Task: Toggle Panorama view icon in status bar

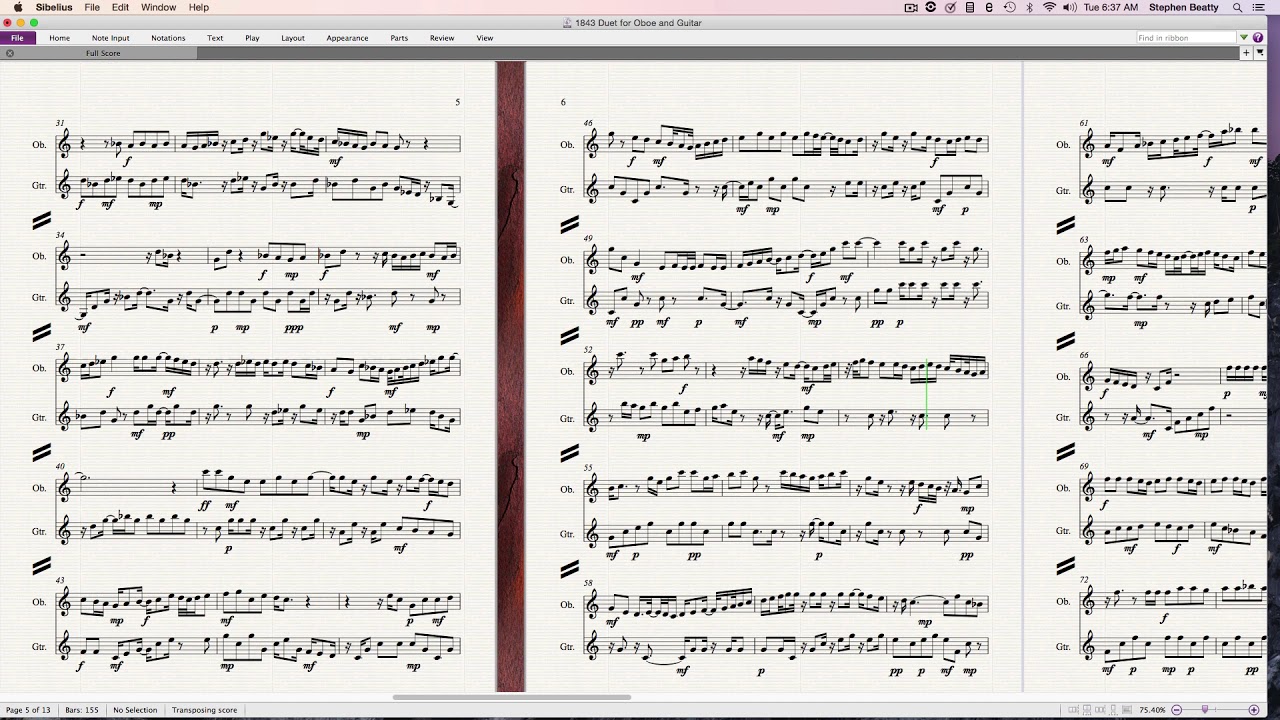Action: [1128, 710]
